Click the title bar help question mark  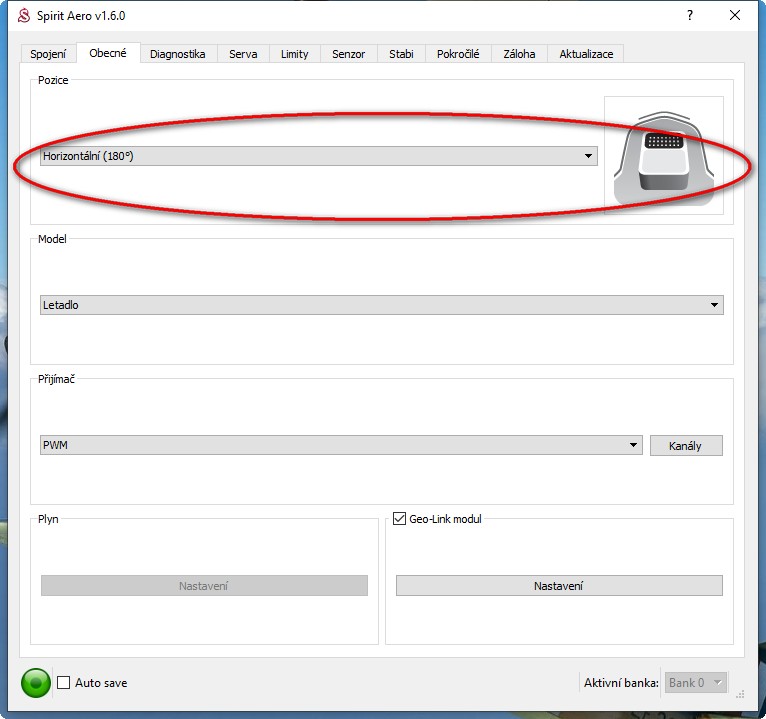pos(689,16)
